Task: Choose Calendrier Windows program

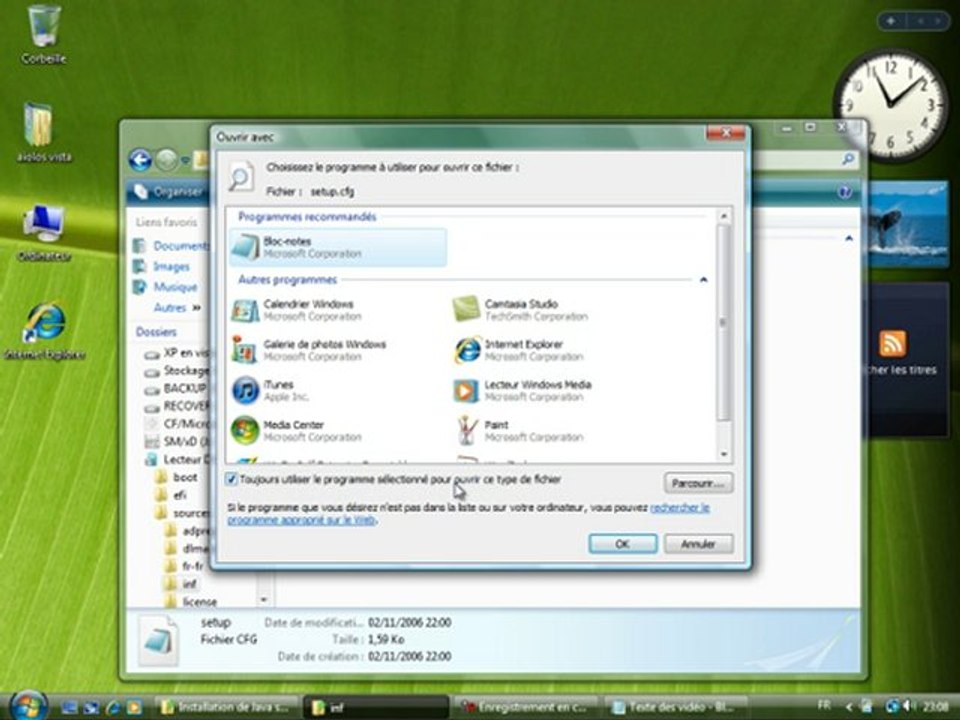Action: (297, 310)
